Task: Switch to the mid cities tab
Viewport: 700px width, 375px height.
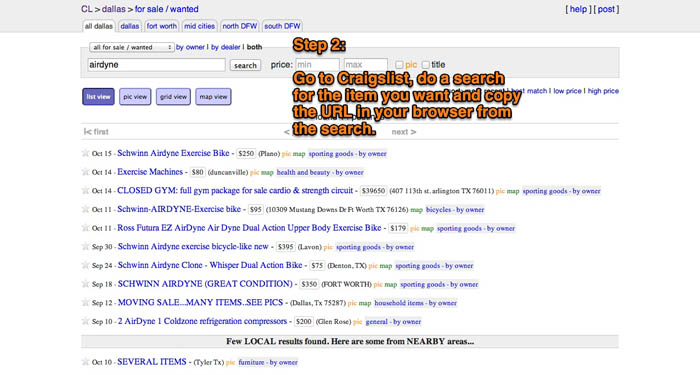Action: pos(200,26)
